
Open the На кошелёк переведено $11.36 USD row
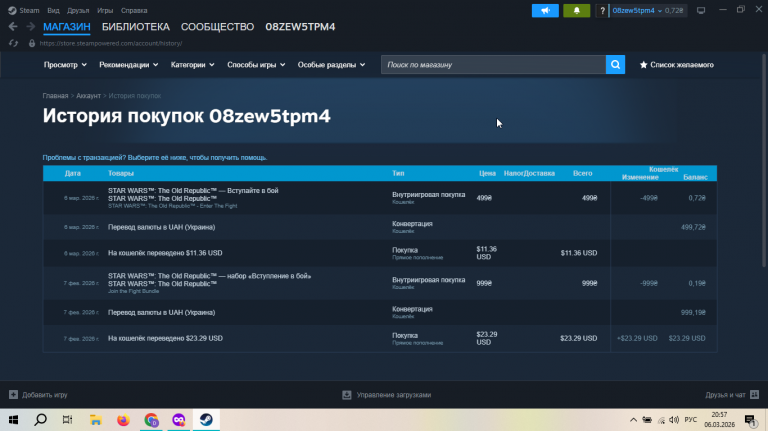tap(380, 253)
